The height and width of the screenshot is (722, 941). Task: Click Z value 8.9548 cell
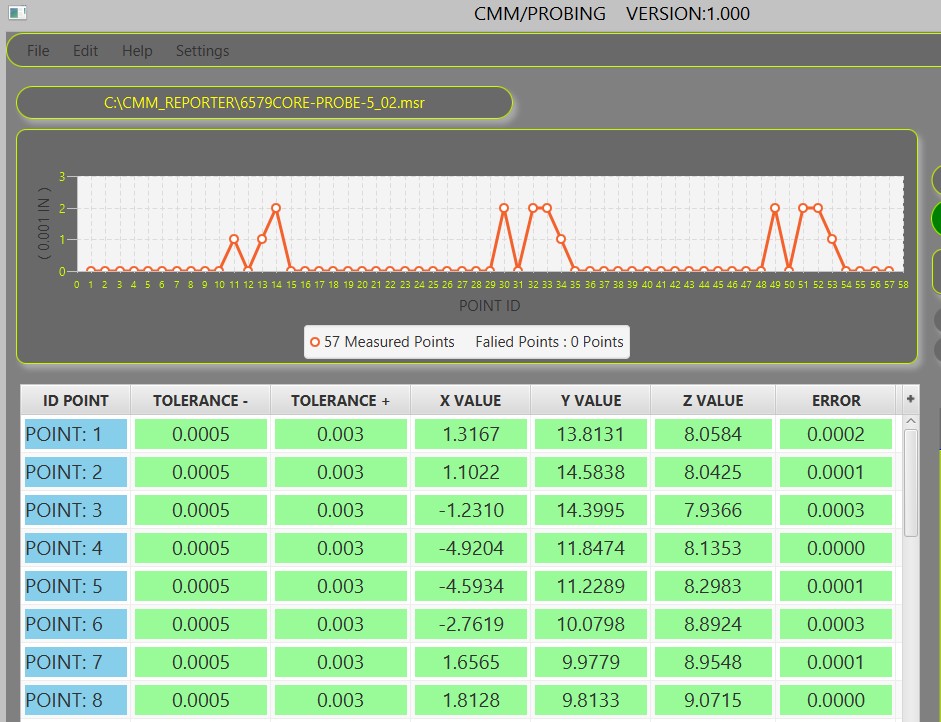click(x=713, y=662)
